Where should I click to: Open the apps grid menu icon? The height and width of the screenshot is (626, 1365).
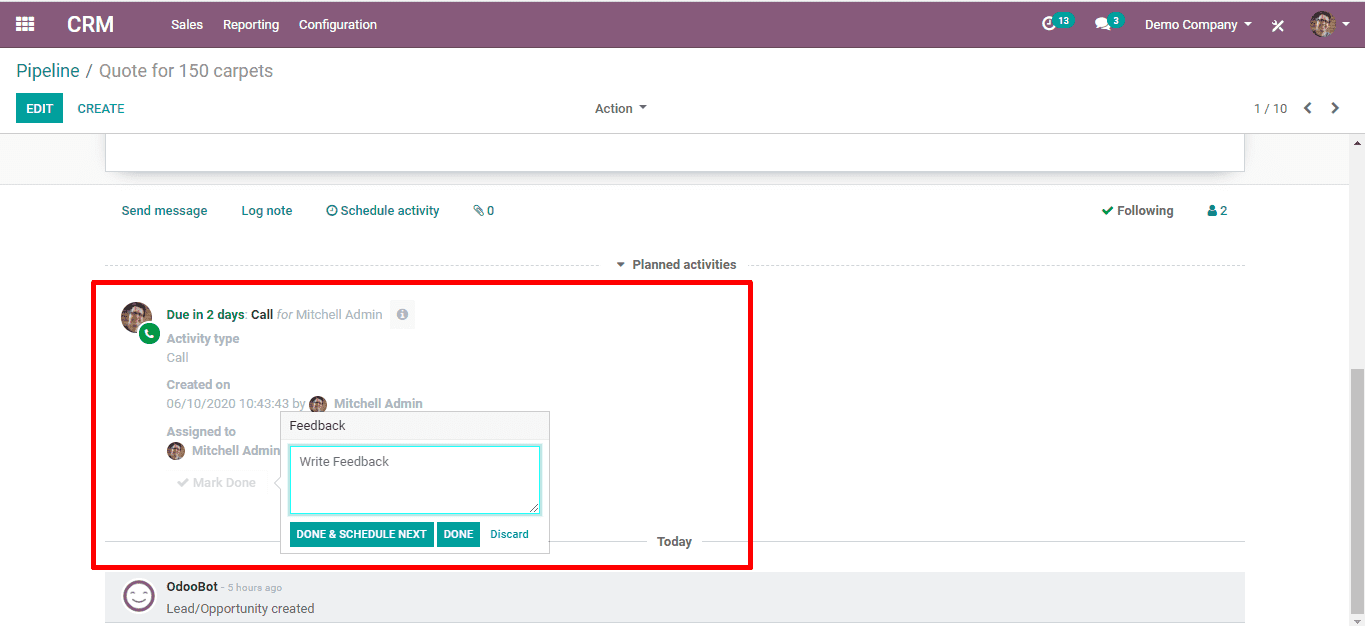pos(25,24)
